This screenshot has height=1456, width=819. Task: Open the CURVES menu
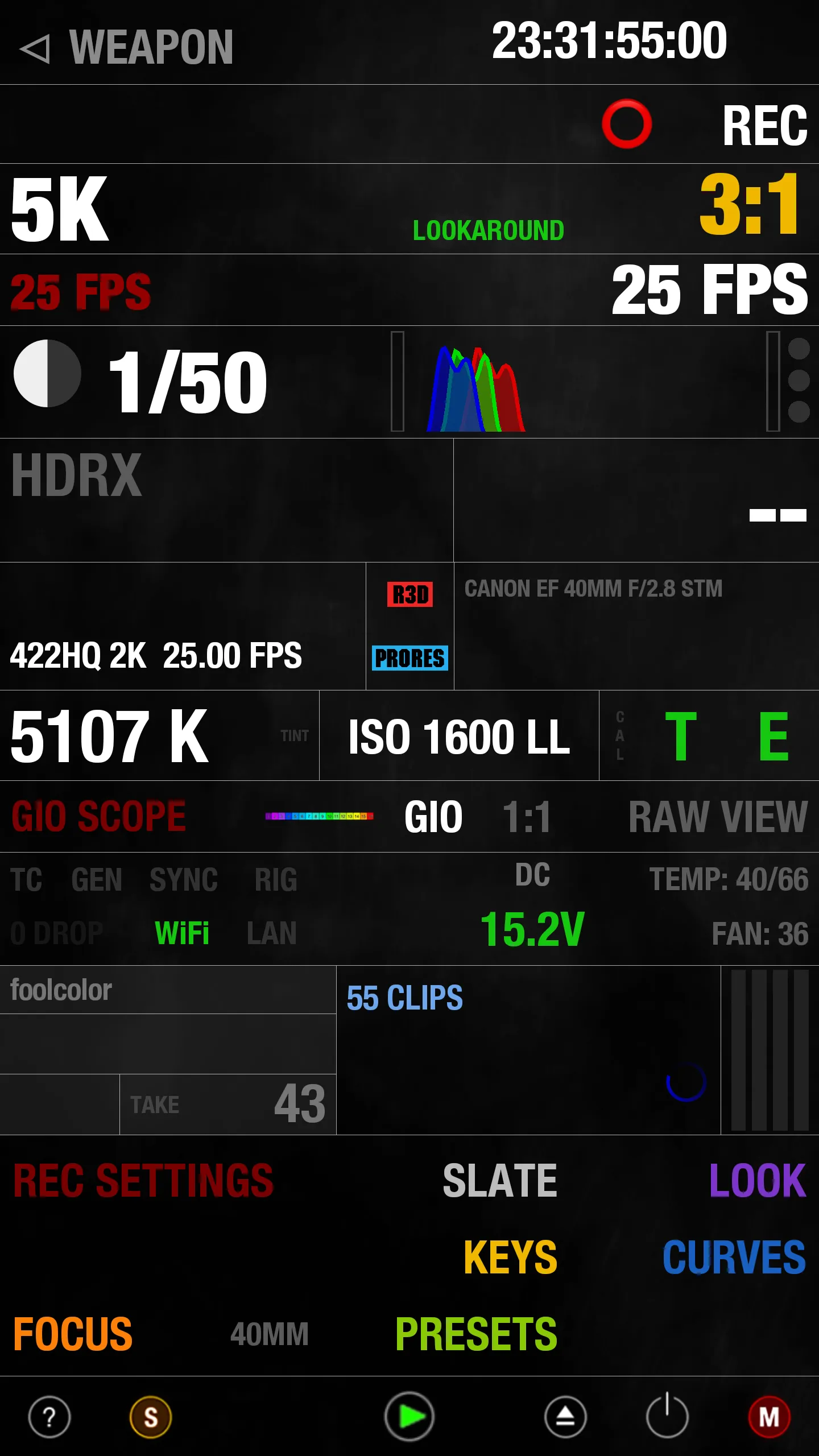point(734,1258)
